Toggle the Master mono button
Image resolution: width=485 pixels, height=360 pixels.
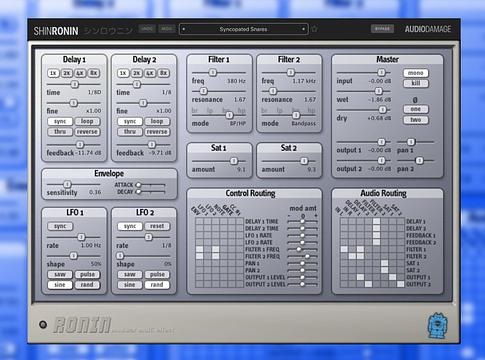(416, 73)
